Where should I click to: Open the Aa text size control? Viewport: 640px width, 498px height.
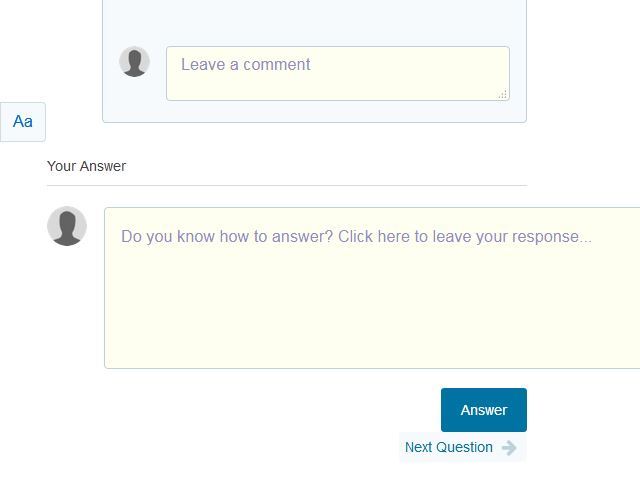(23, 122)
